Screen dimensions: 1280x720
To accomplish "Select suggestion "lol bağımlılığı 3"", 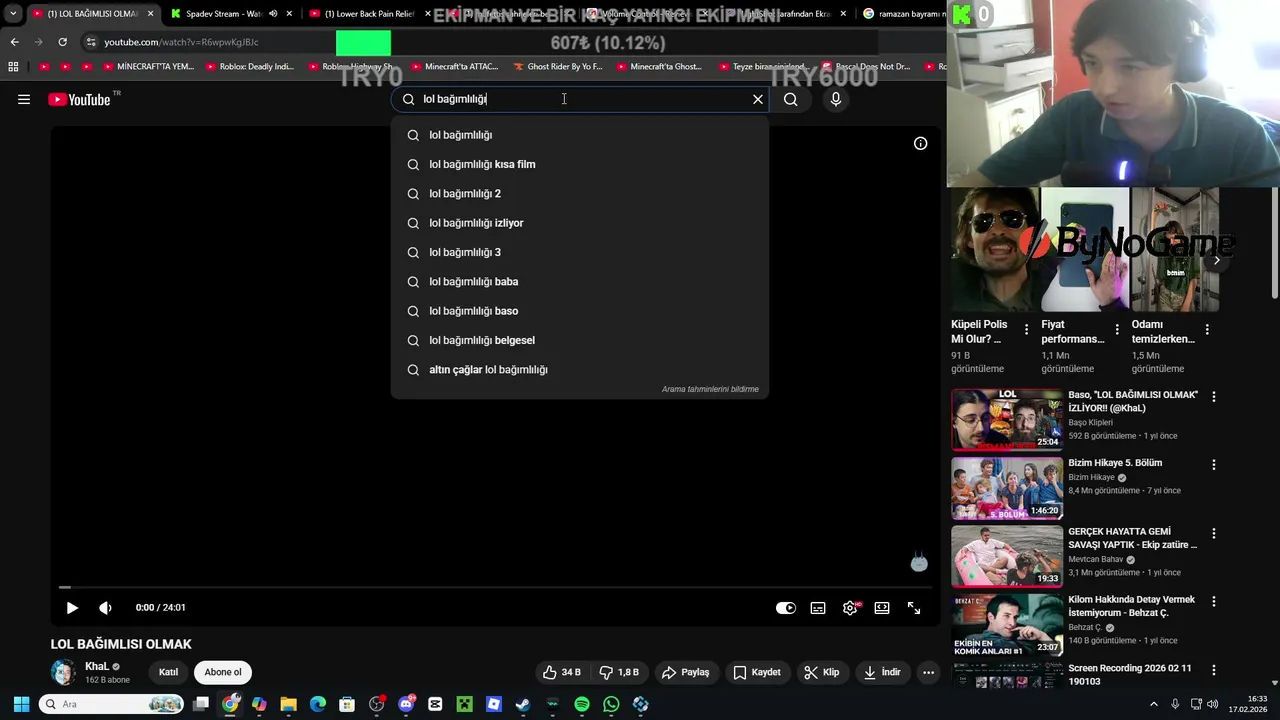I will click(580, 252).
